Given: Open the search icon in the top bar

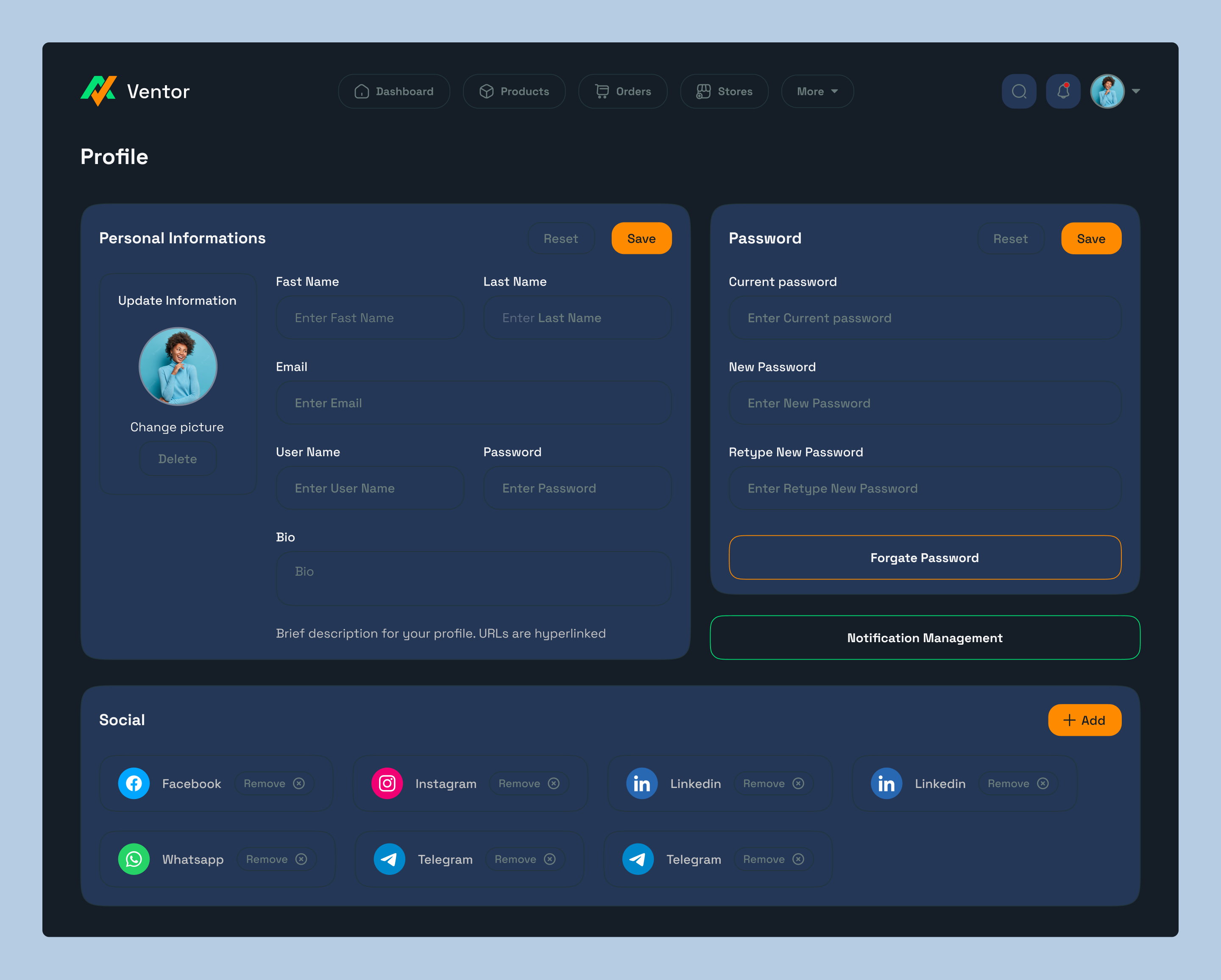Looking at the screenshot, I should click(x=1019, y=91).
